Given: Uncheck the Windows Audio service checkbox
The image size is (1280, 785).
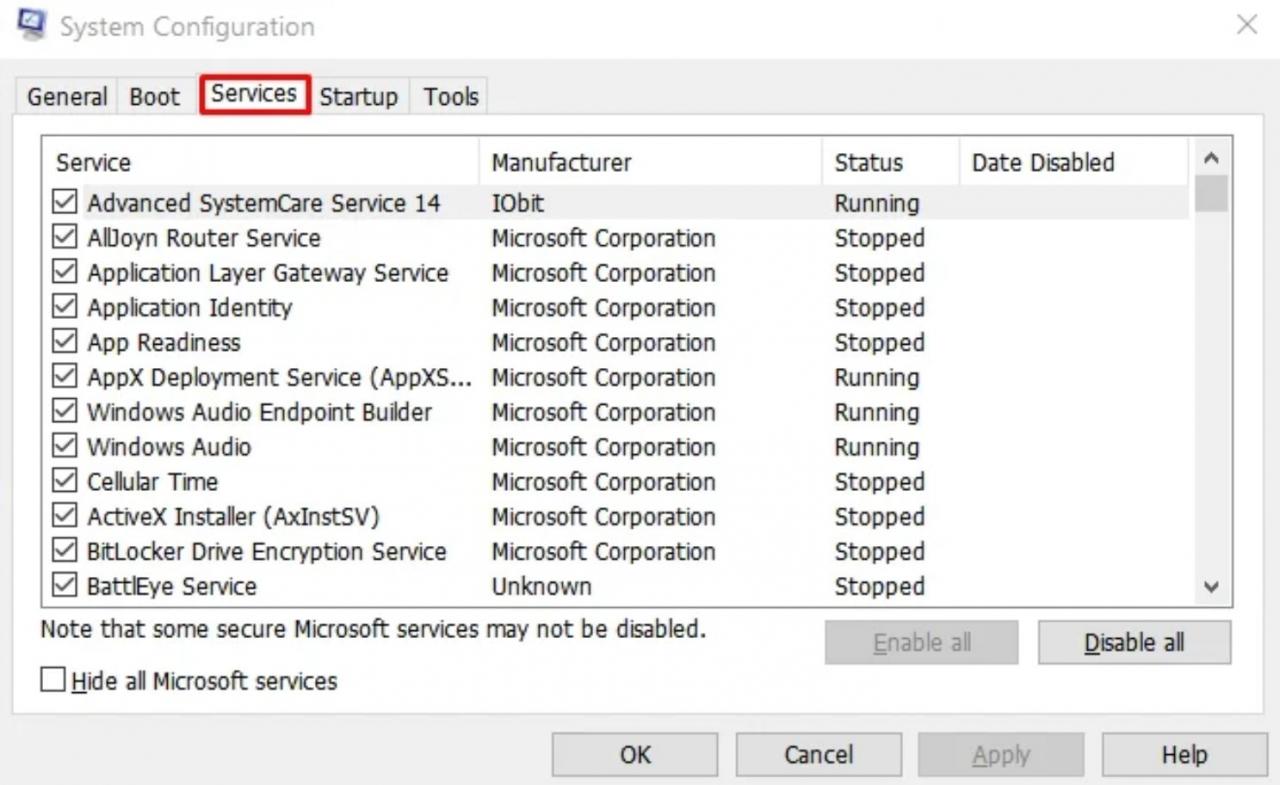Looking at the screenshot, I should tap(65, 447).
